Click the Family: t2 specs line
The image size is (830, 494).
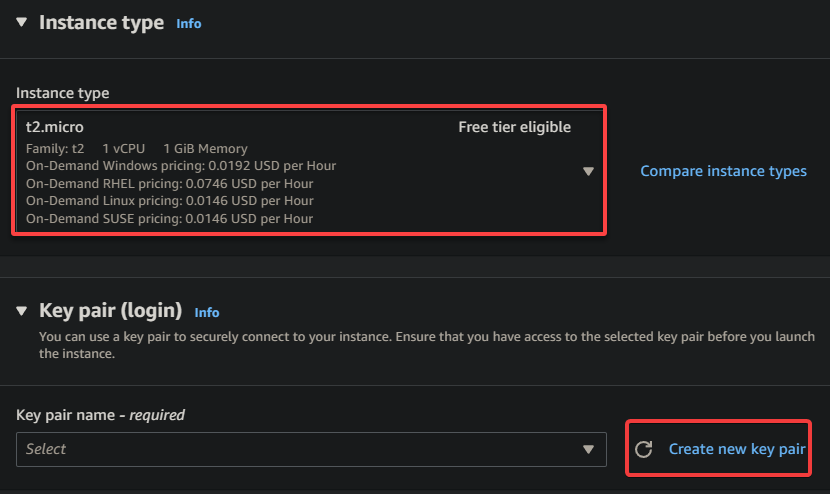(137, 149)
